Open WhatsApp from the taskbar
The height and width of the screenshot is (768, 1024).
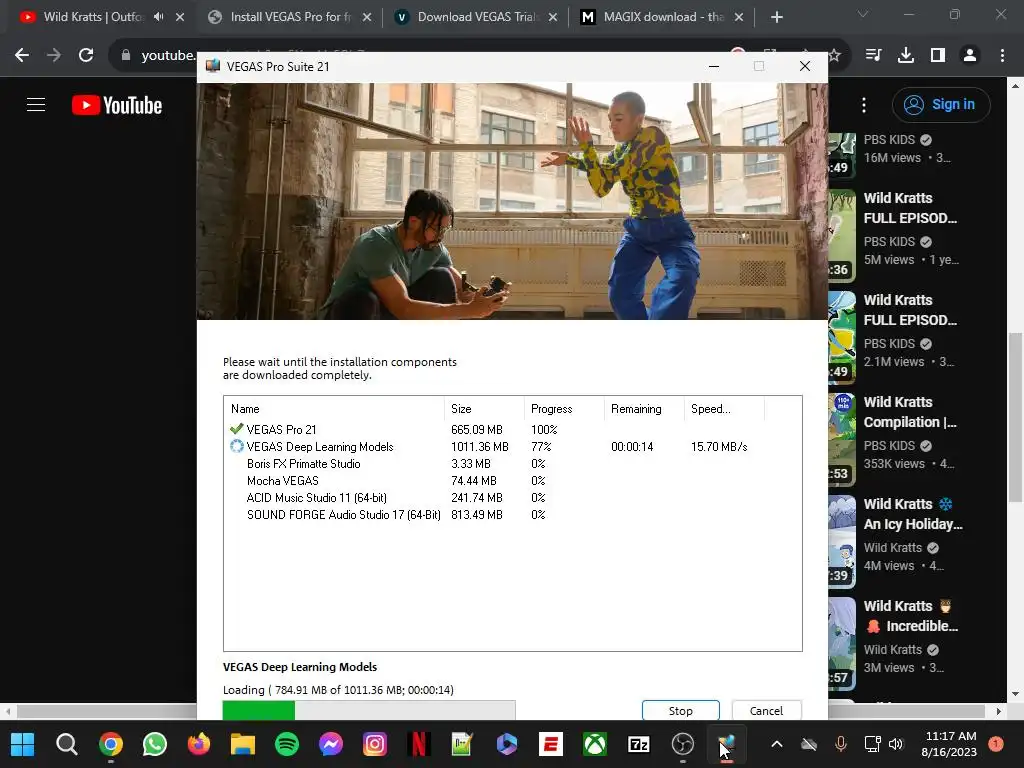pyautogui.click(x=155, y=744)
